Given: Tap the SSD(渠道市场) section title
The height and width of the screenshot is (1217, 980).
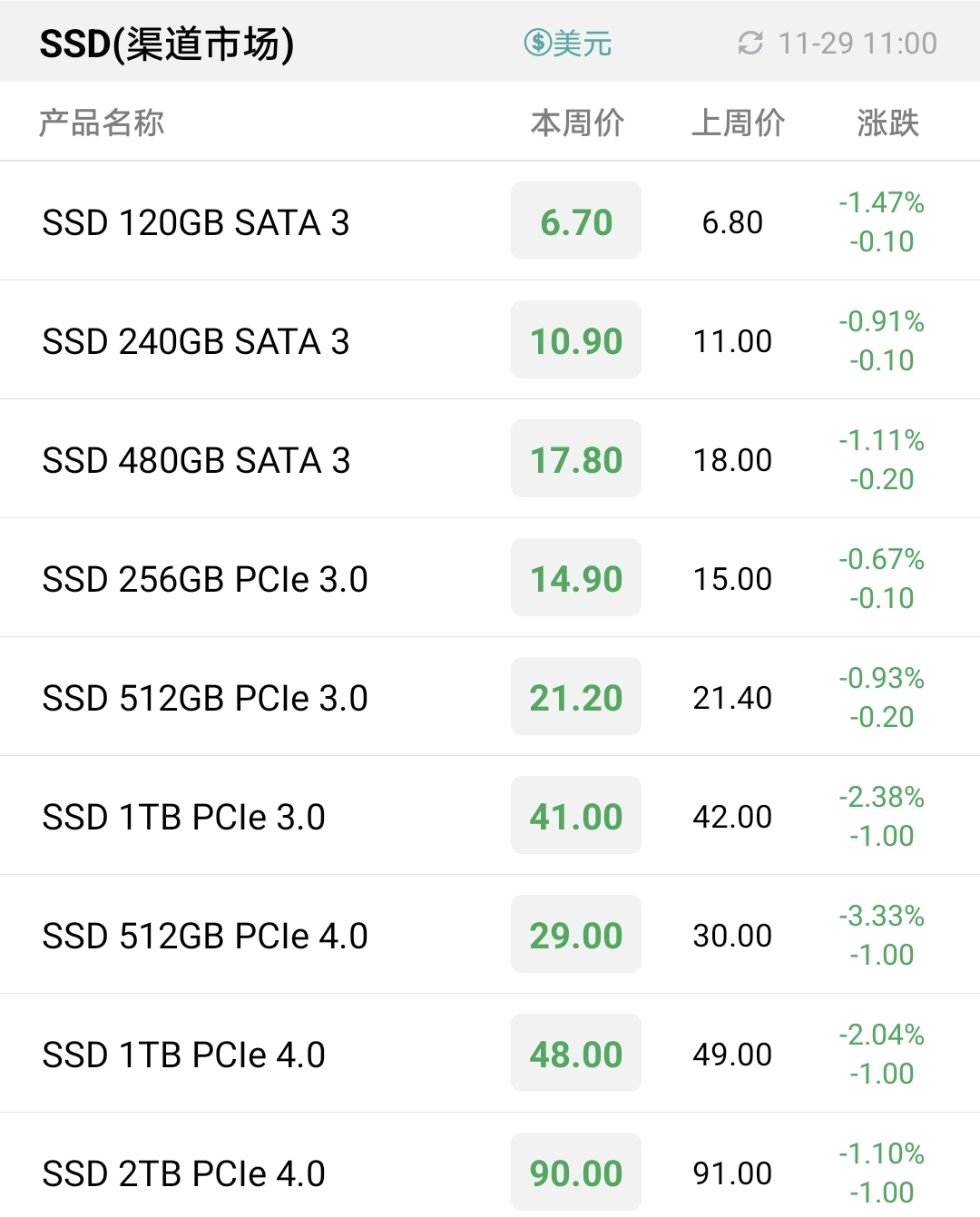Looking at the screenshot, I should pos(167,43).
